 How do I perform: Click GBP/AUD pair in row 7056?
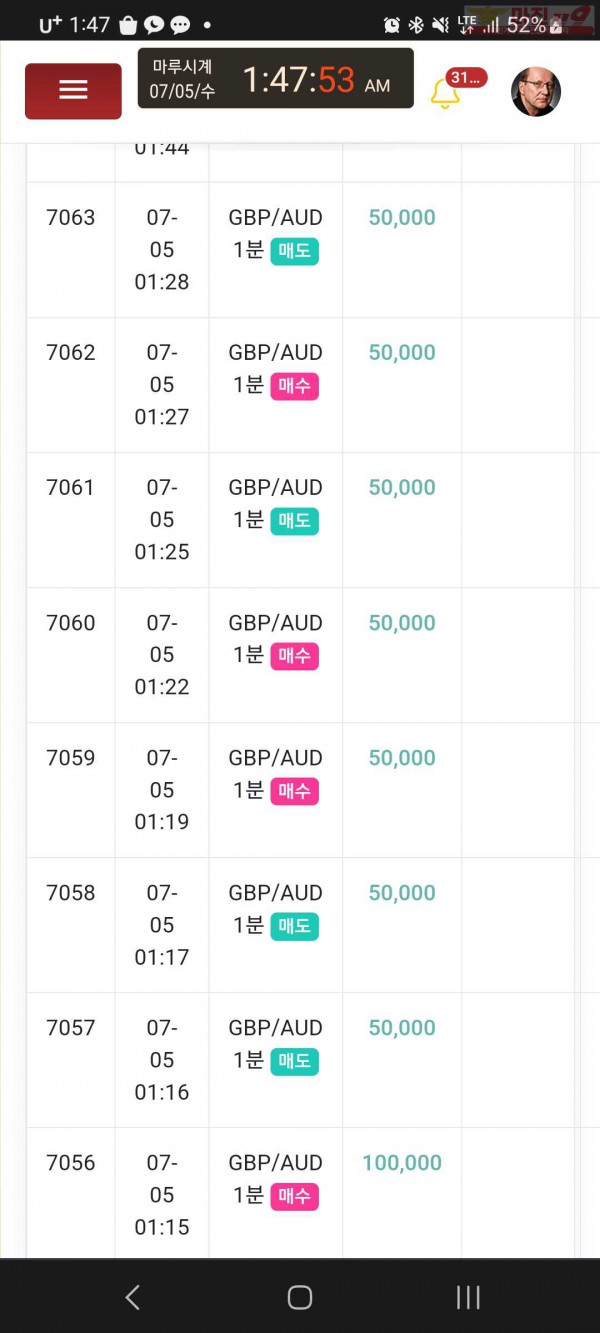click(275, 1162)
